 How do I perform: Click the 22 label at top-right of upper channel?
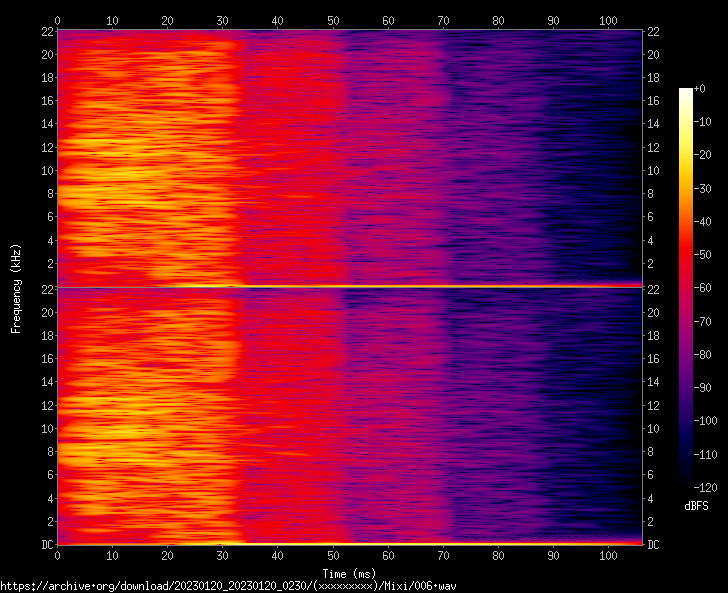click(652, 32)
